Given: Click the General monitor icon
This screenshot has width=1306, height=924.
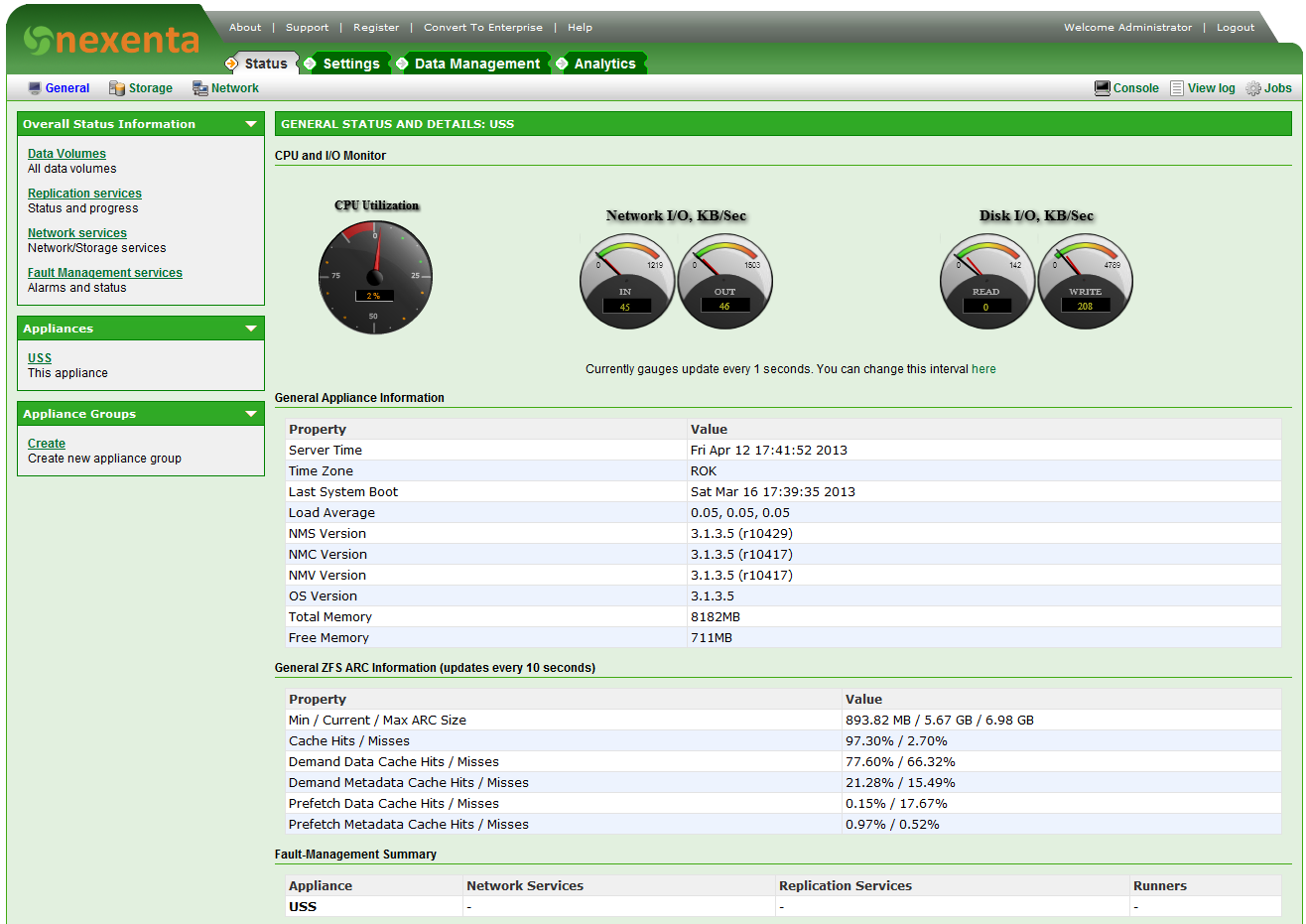Looking at the screenshot, I should (35, 88).
